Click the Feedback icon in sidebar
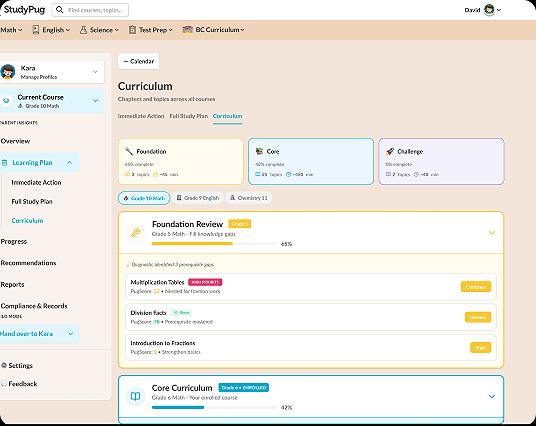 point(4,384)
